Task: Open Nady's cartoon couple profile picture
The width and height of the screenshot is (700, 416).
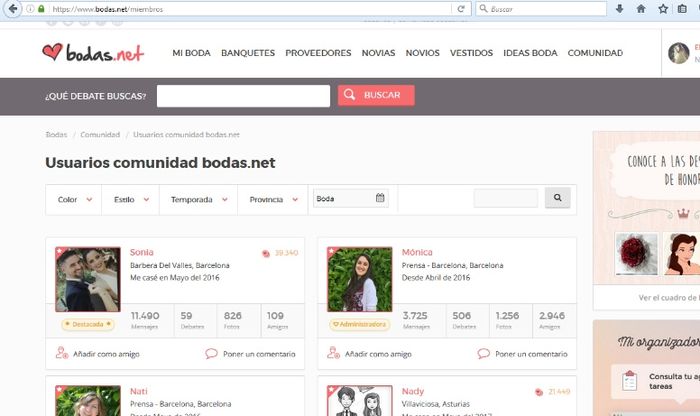Action: 359,401
